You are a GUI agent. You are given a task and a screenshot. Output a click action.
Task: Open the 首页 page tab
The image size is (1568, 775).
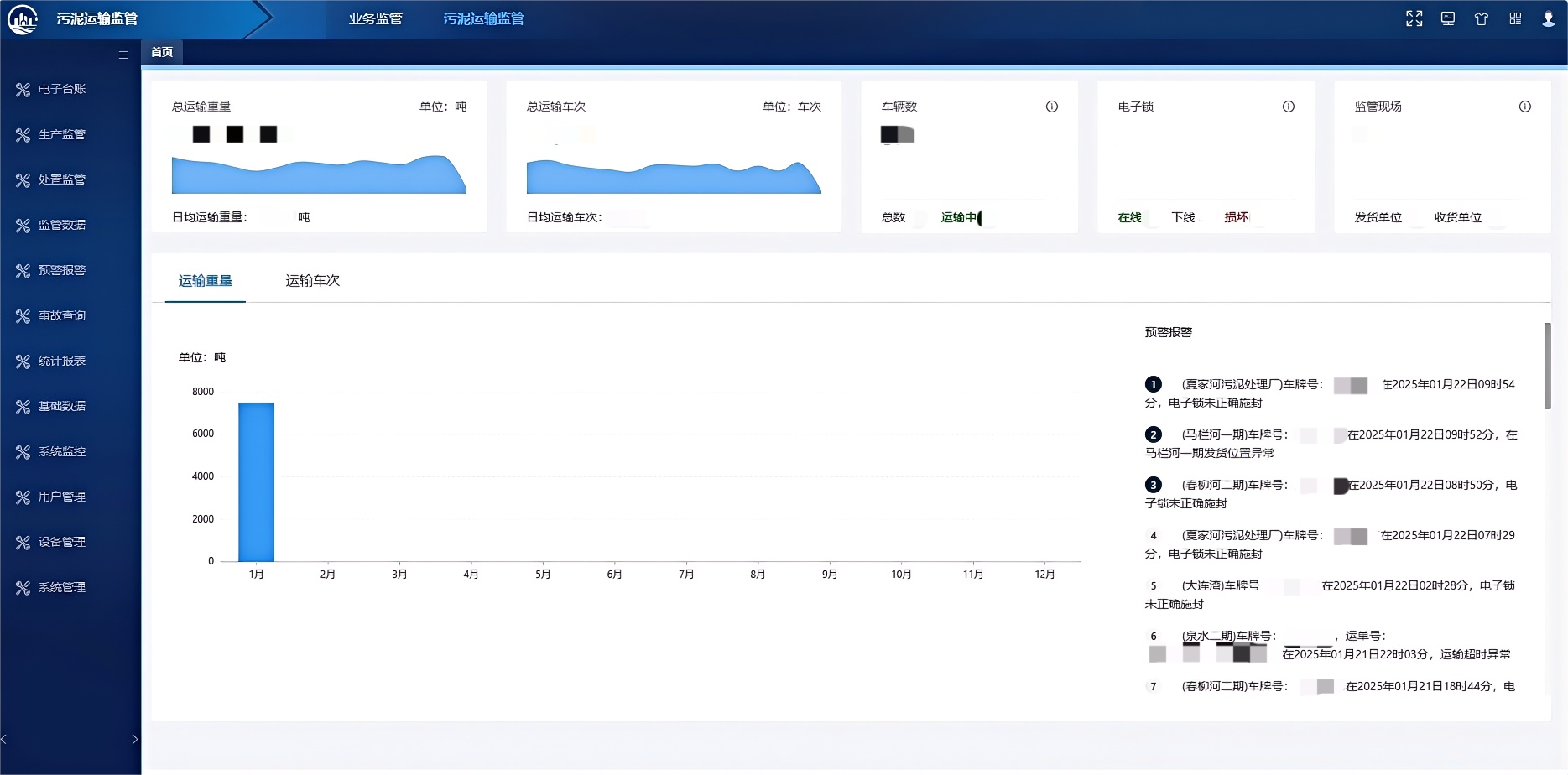coord(162,52)
